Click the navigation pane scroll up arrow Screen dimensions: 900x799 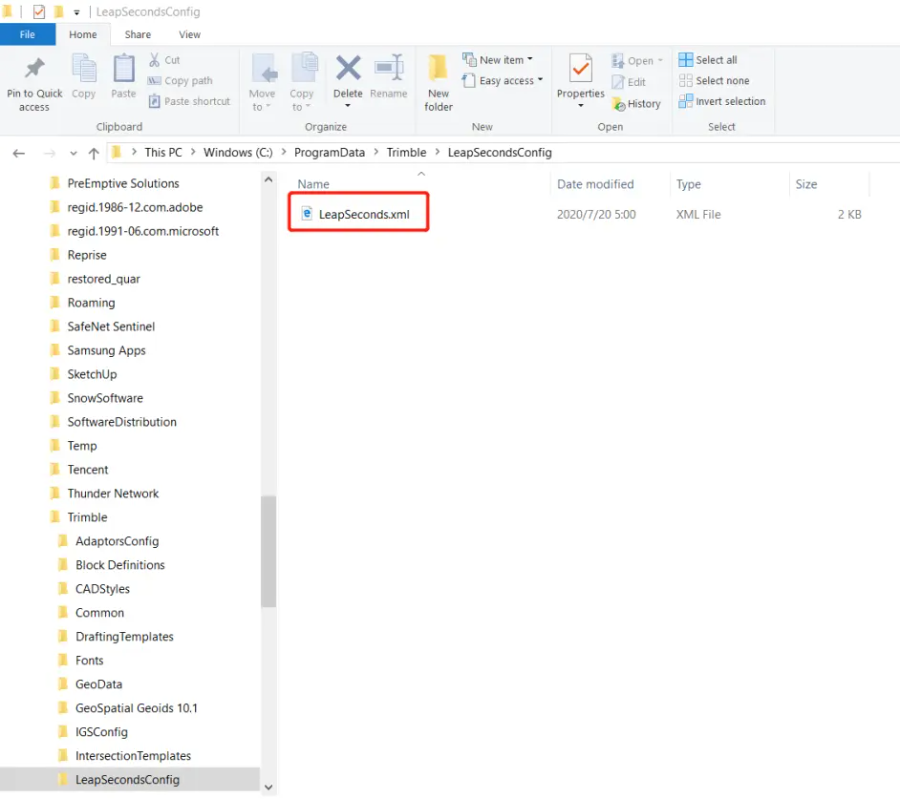268,180
